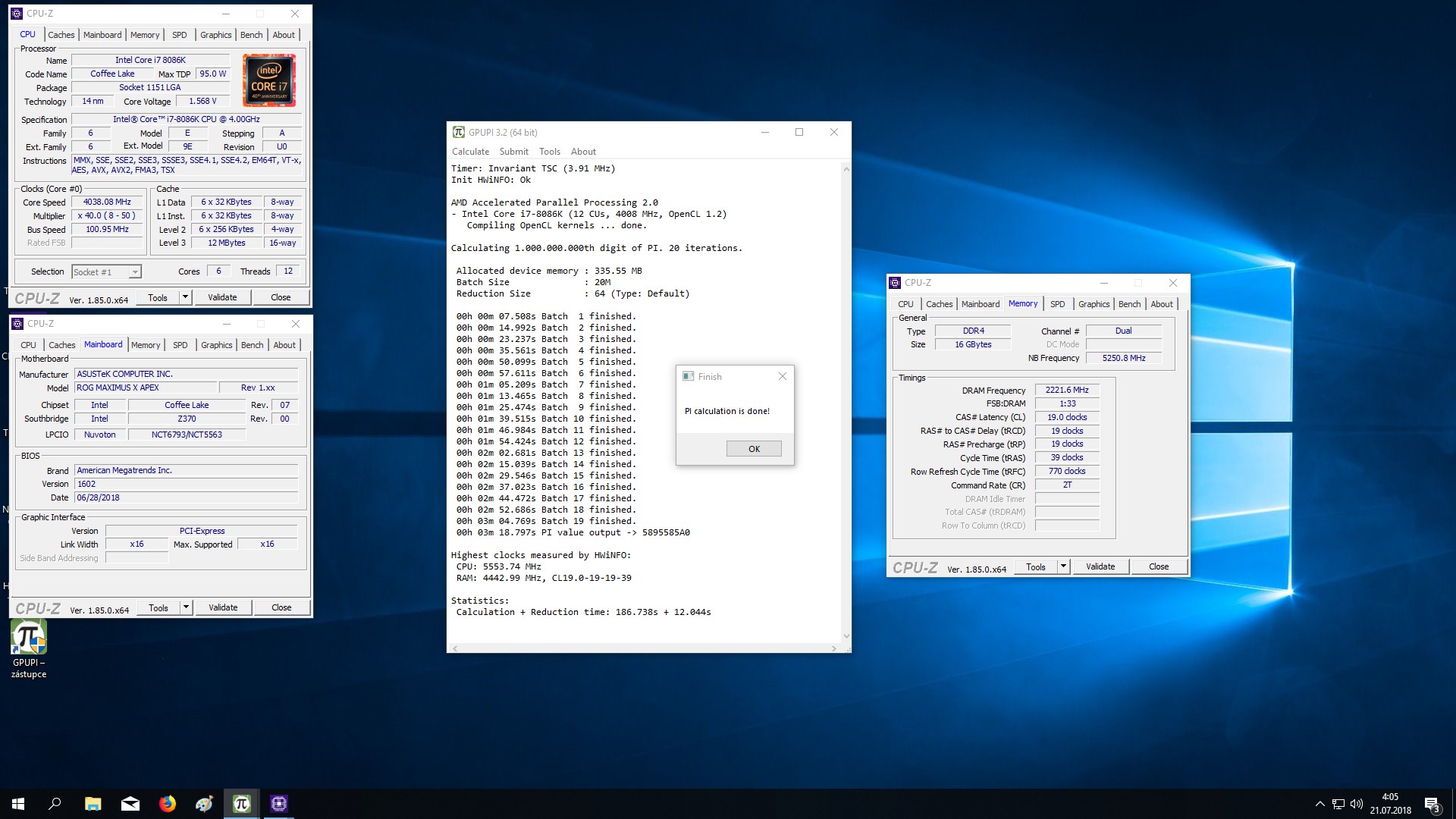Close the Finish dialog with X
This screenshot has height=819, width=1456.
click(x=783, y=376)
